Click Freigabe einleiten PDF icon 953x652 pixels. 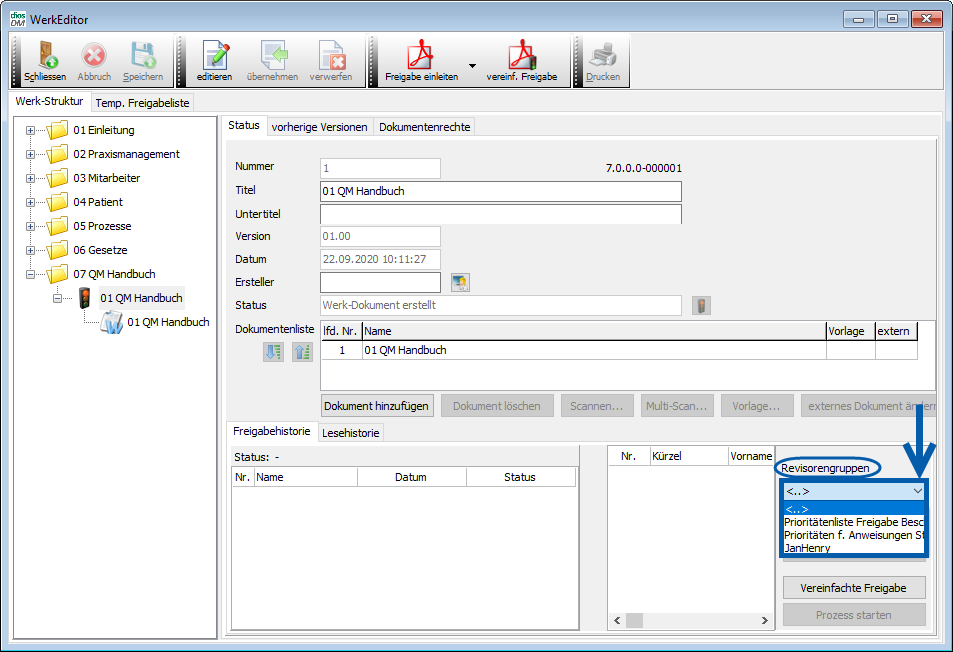[421, 56]
